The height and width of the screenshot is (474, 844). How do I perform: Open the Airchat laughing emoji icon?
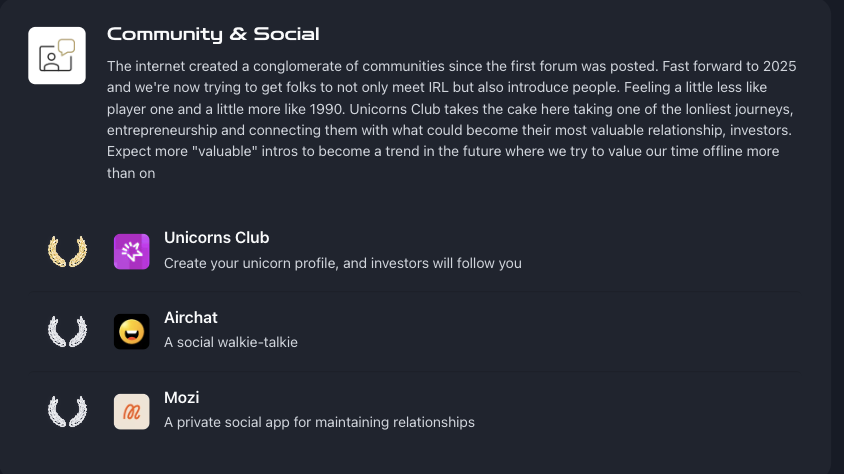(131, 331)
